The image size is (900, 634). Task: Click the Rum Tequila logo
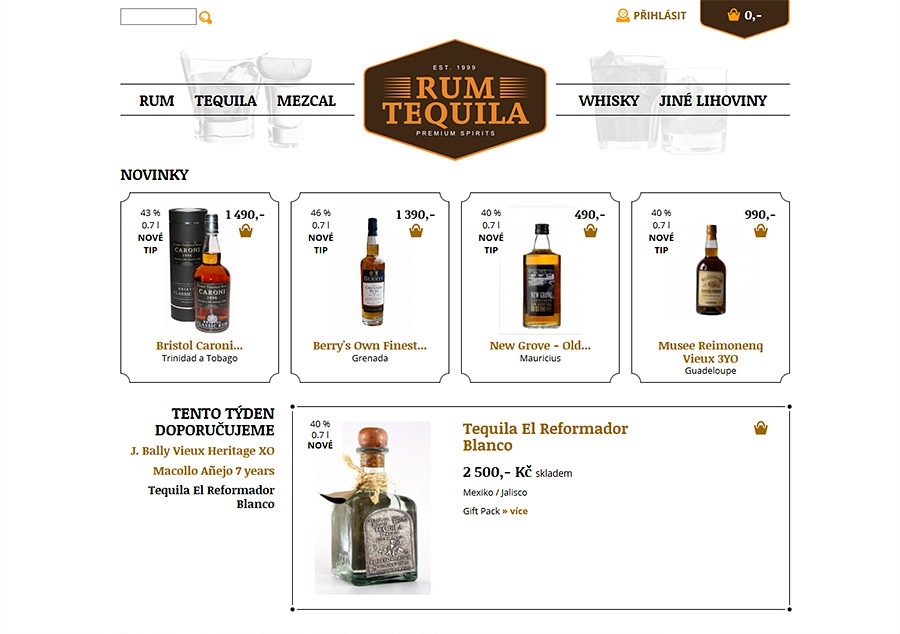(x=455, y=100)
